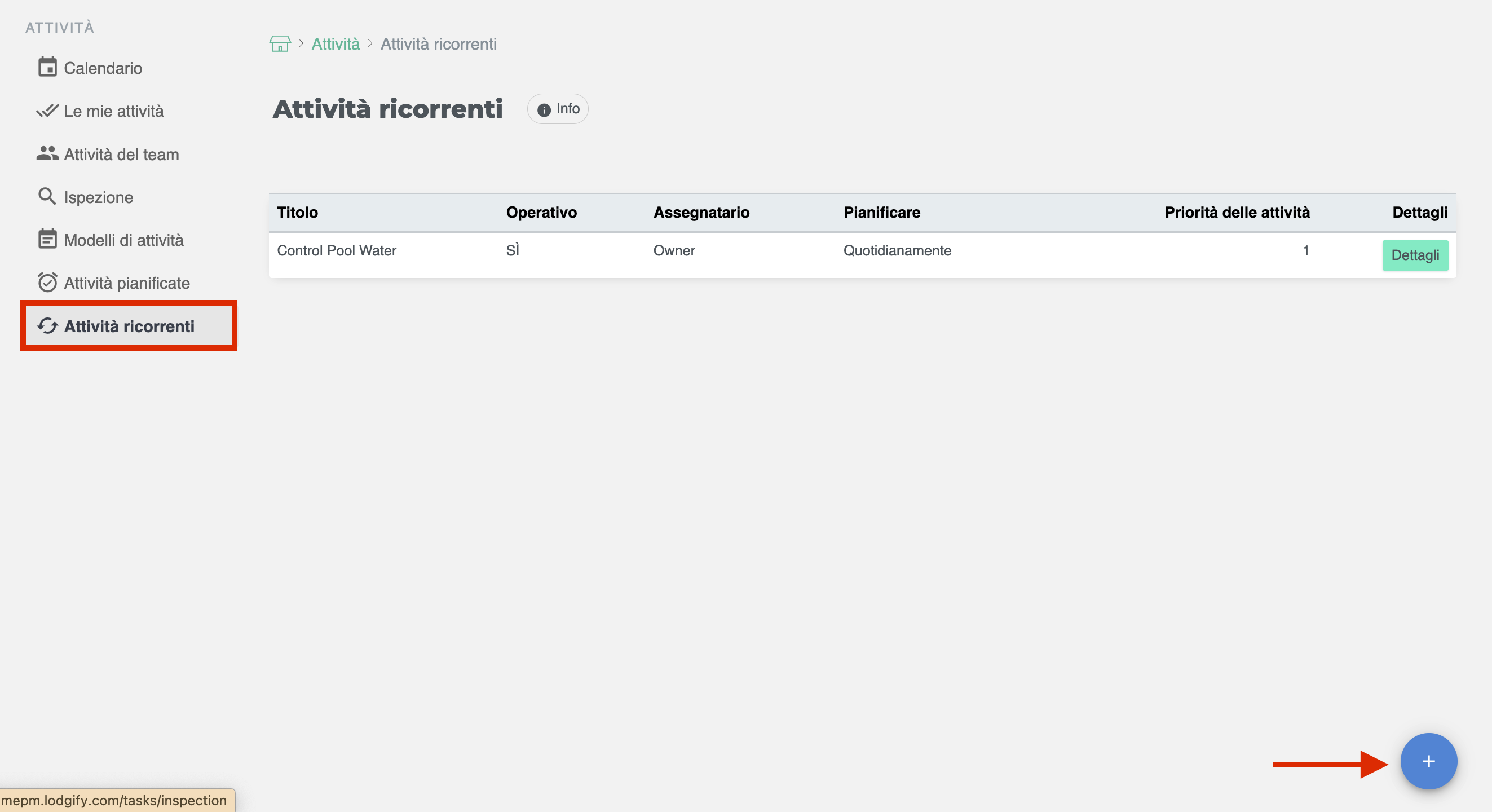Click the recurring arrows Attività ricorrenti icon

point(47,326)
